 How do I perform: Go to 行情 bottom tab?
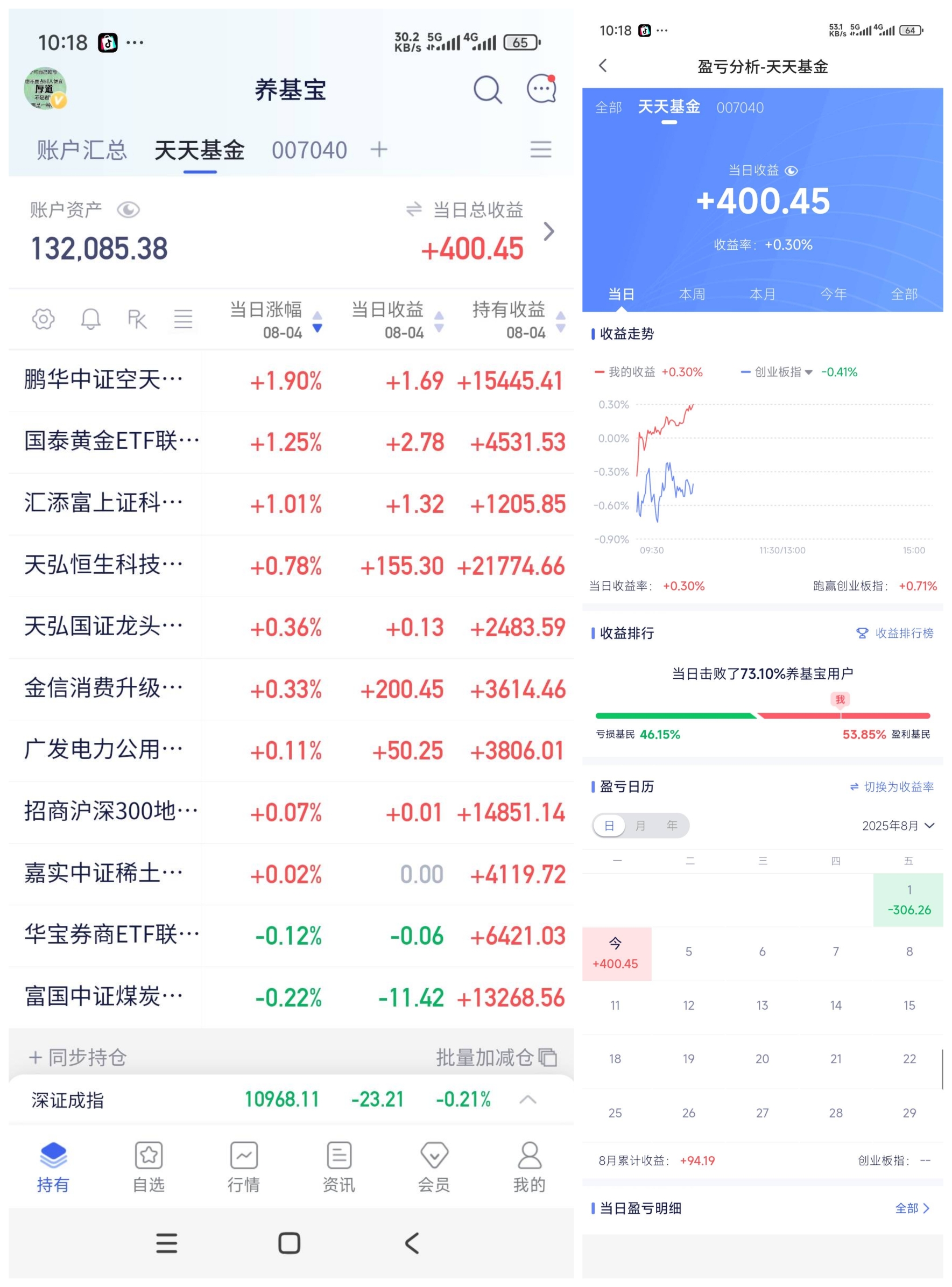click(x=244, y=1166)
